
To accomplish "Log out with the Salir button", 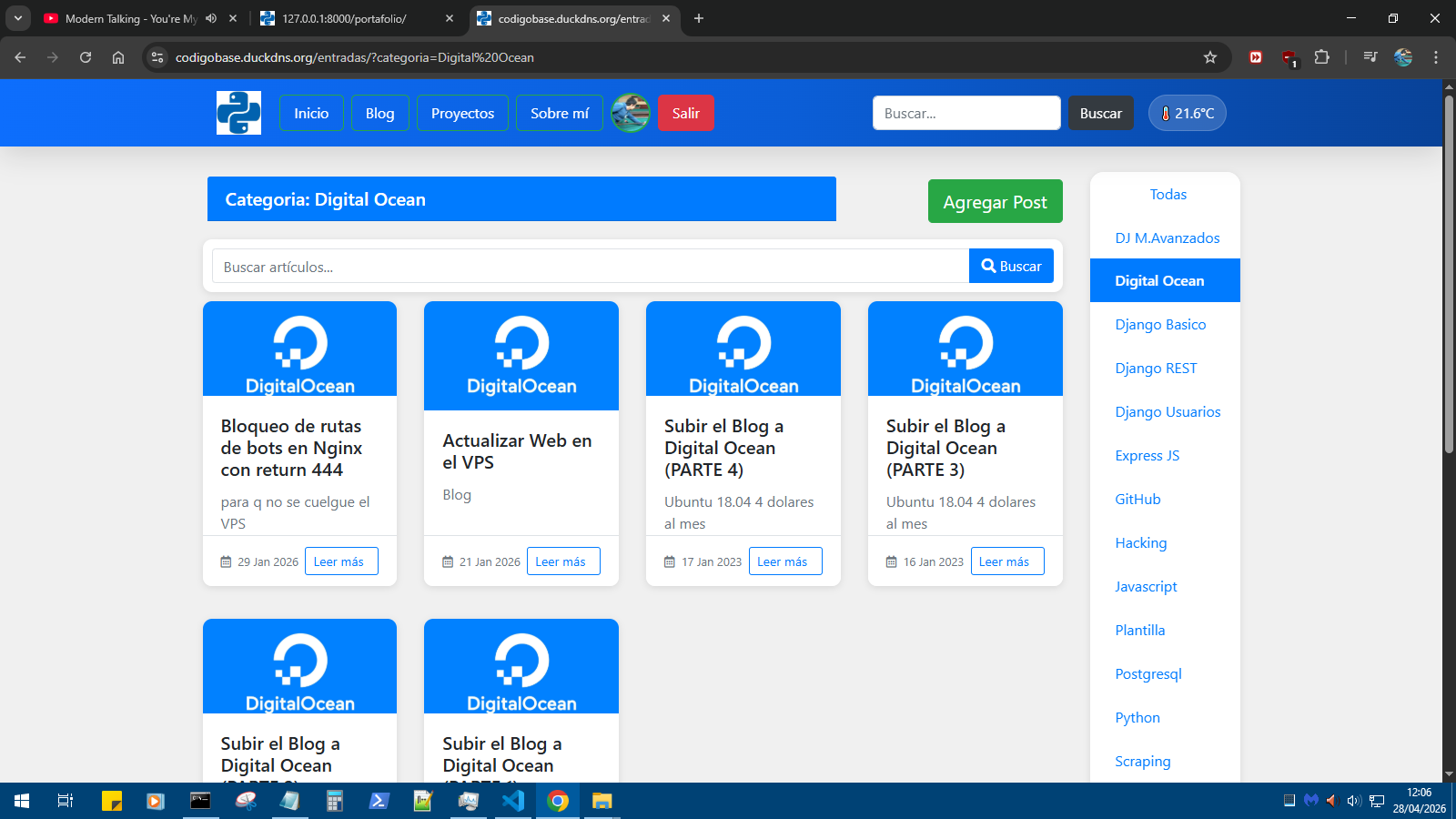I will click(686, 113).
